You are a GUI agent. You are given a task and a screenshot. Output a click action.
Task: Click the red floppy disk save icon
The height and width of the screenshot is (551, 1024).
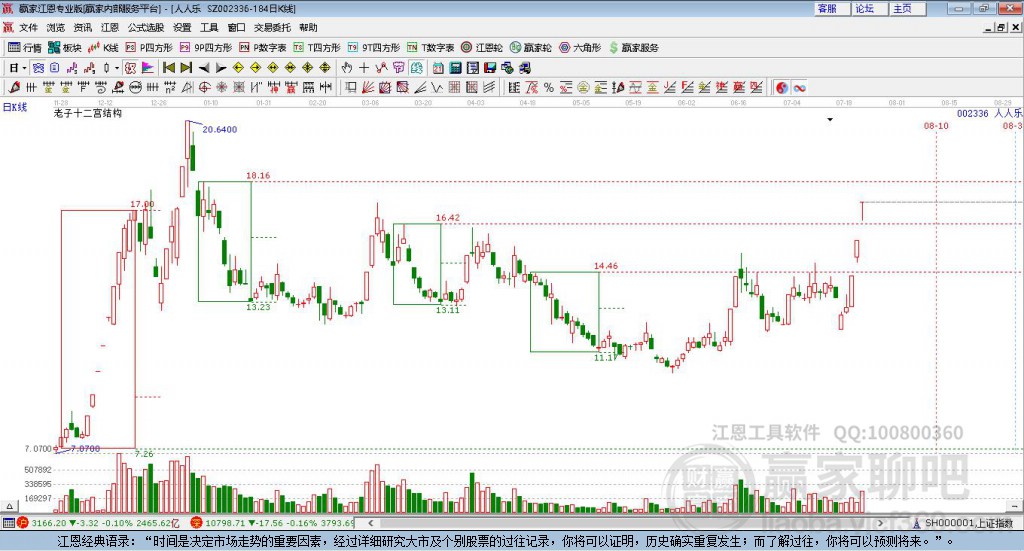(x=490, y=68)
